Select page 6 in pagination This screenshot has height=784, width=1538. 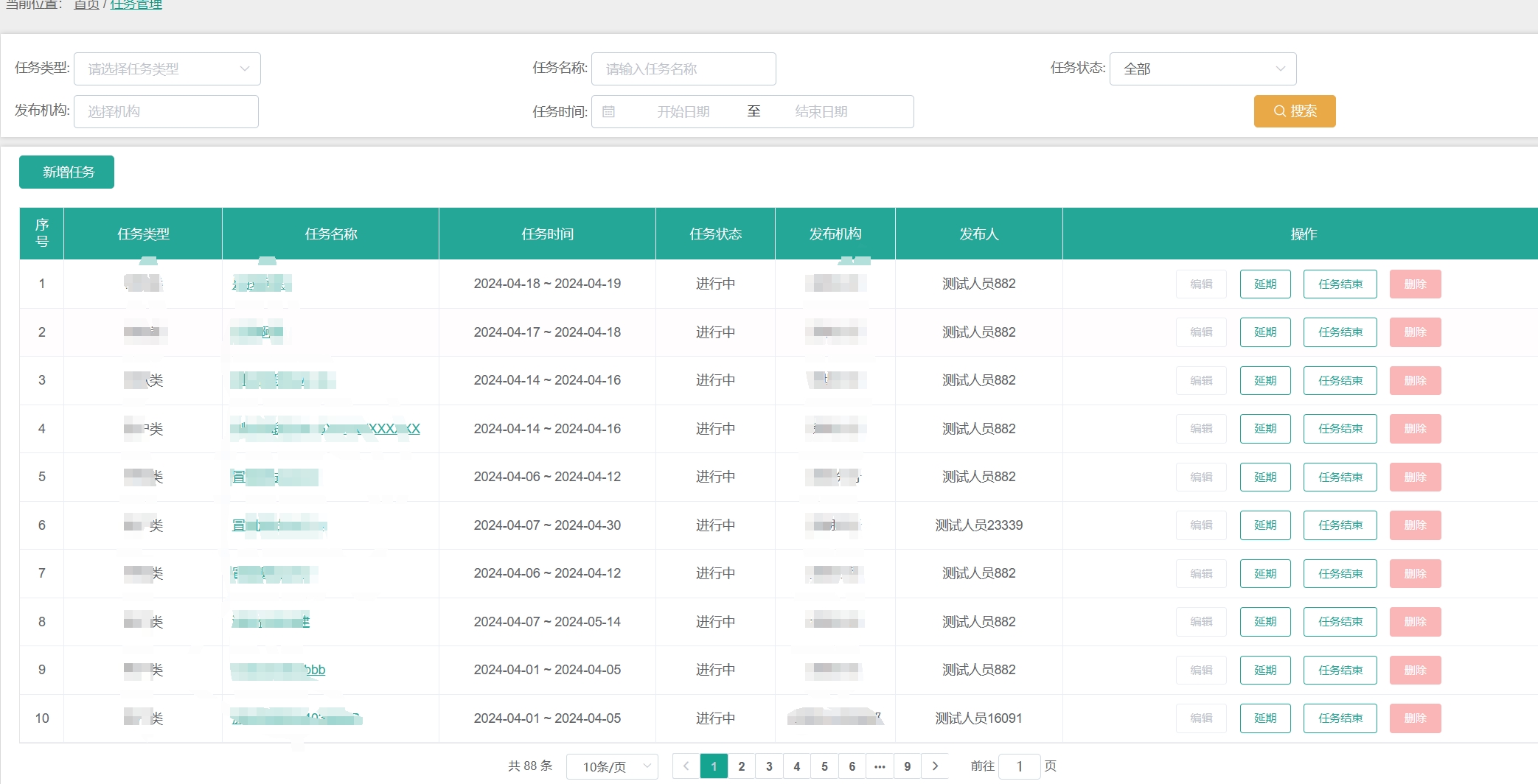tap(852, 766)
